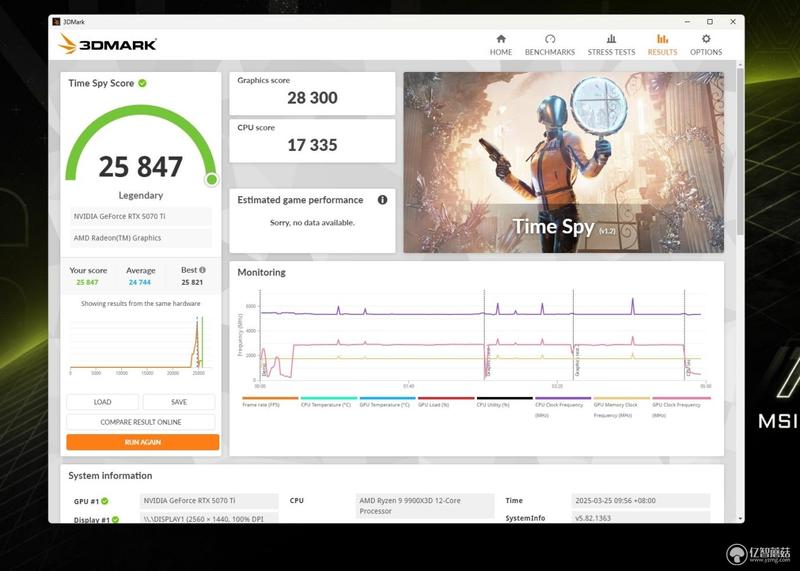Click the 3DMark logo

(x=107, y=44)
